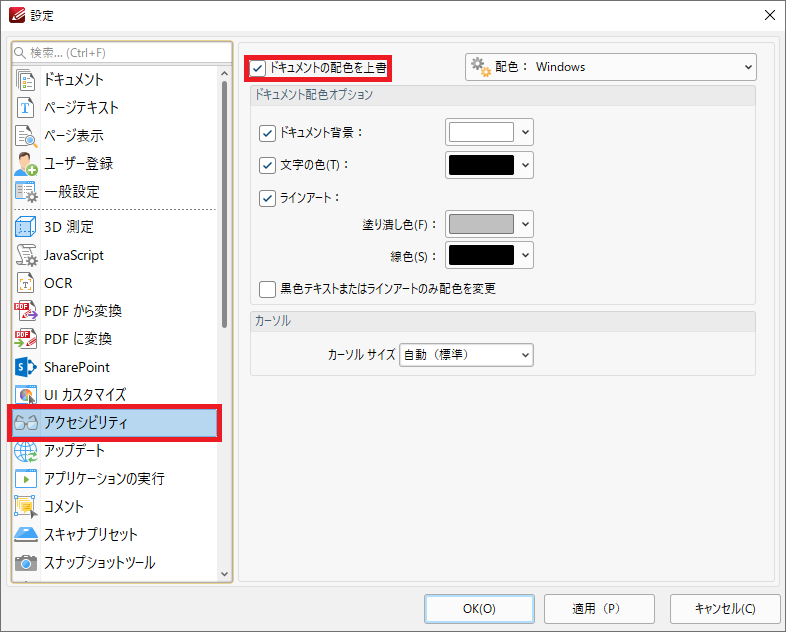Screen dimensions: 786x632
Task: Click the scroll up arrow in category list
Action: click(x=225, y=74)
